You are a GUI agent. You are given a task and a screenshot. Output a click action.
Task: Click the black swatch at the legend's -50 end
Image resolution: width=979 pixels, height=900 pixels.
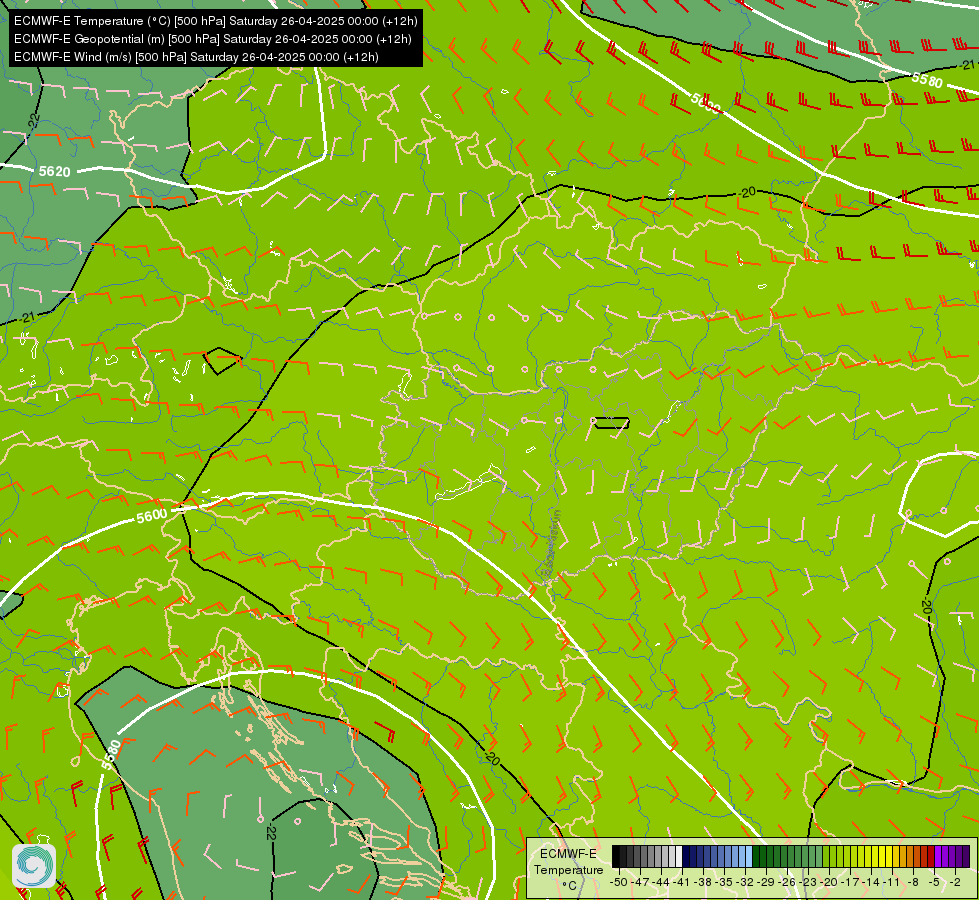point(616,856)
